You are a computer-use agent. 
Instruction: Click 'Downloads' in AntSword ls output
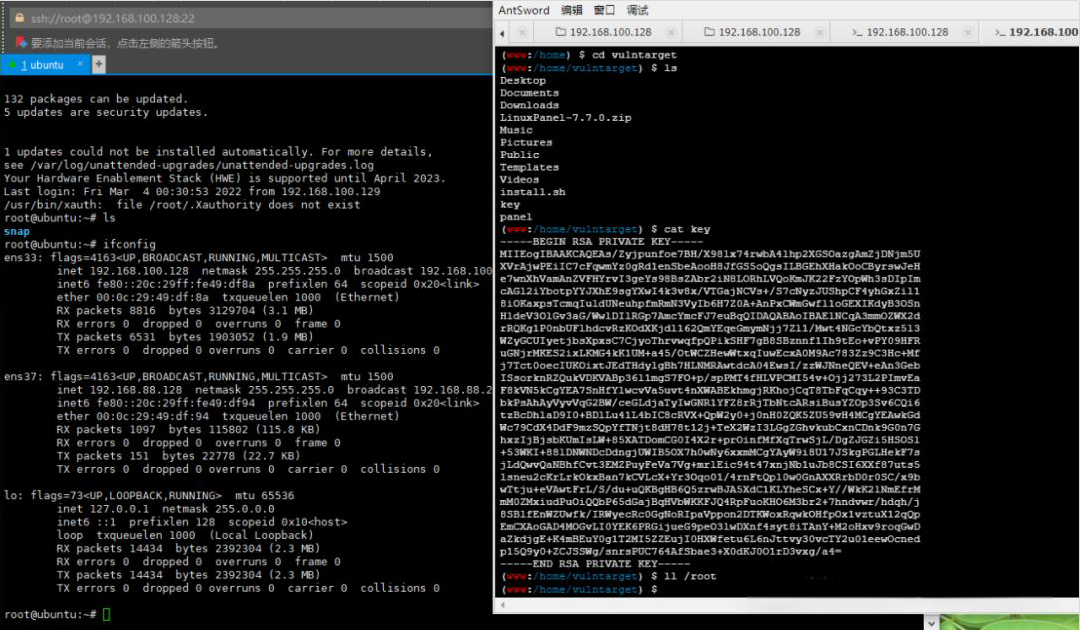(529, 105)
